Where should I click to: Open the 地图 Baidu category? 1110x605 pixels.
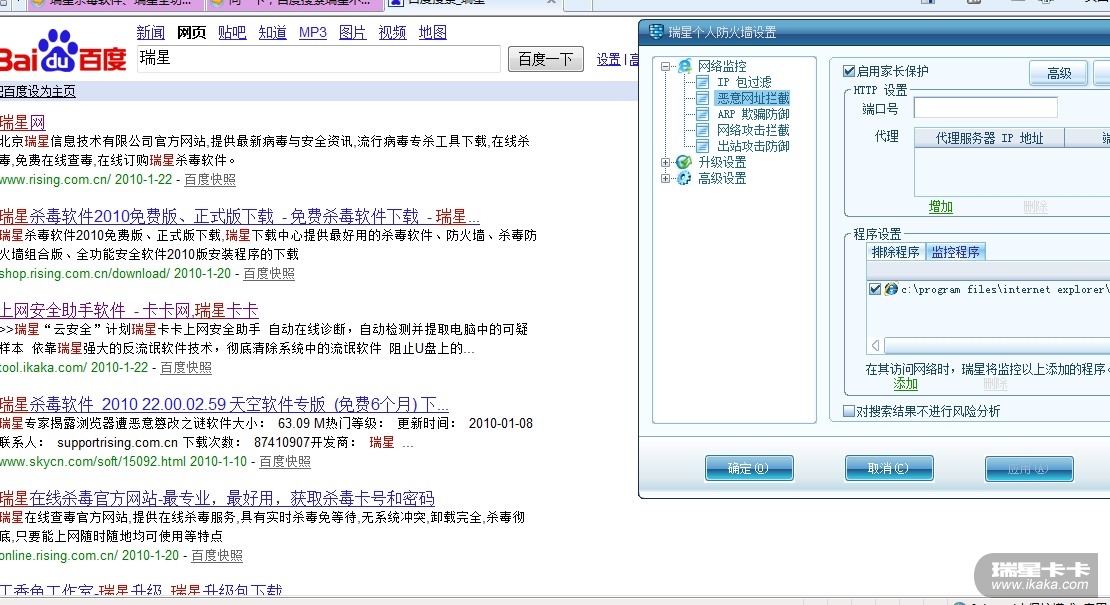point(433,33)
